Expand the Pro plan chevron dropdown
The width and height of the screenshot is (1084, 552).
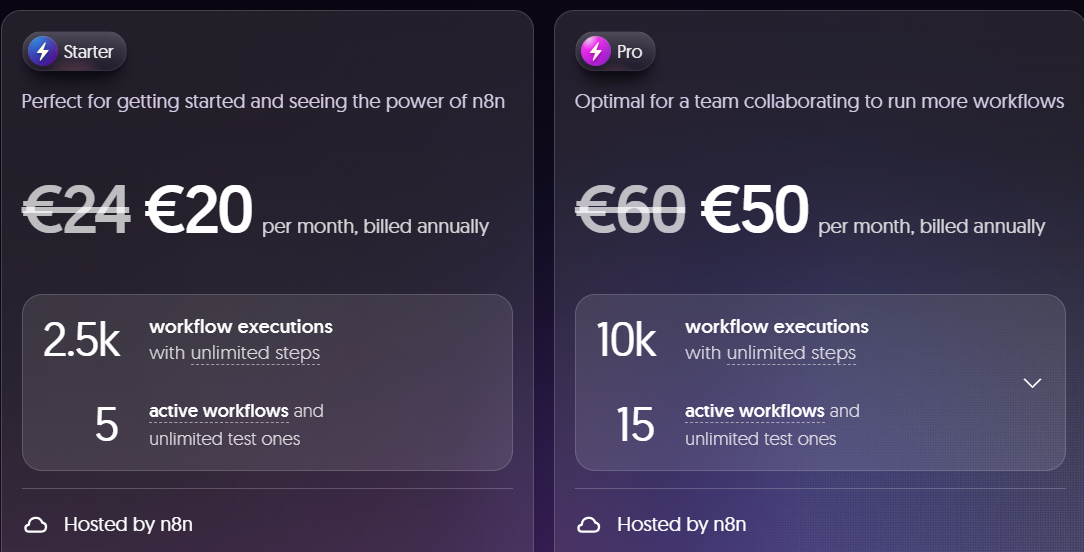1032,383
